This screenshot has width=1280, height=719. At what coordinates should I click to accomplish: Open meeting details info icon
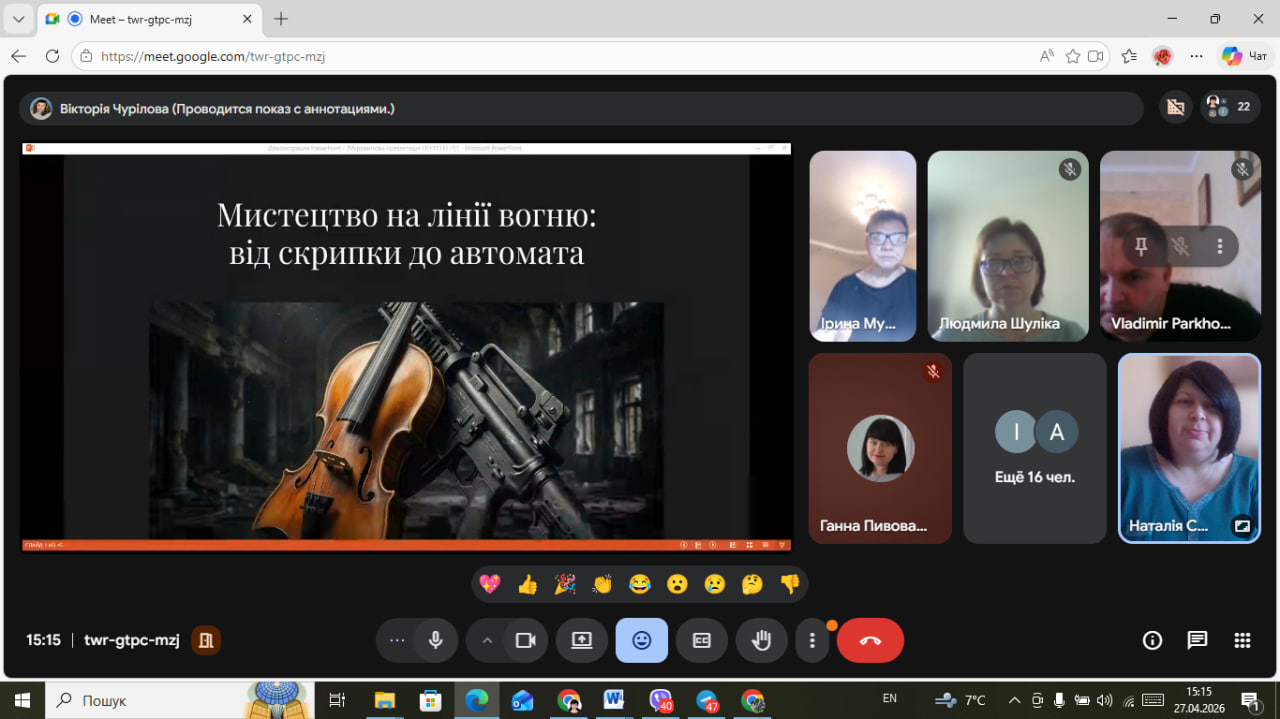click(1152, 641)
